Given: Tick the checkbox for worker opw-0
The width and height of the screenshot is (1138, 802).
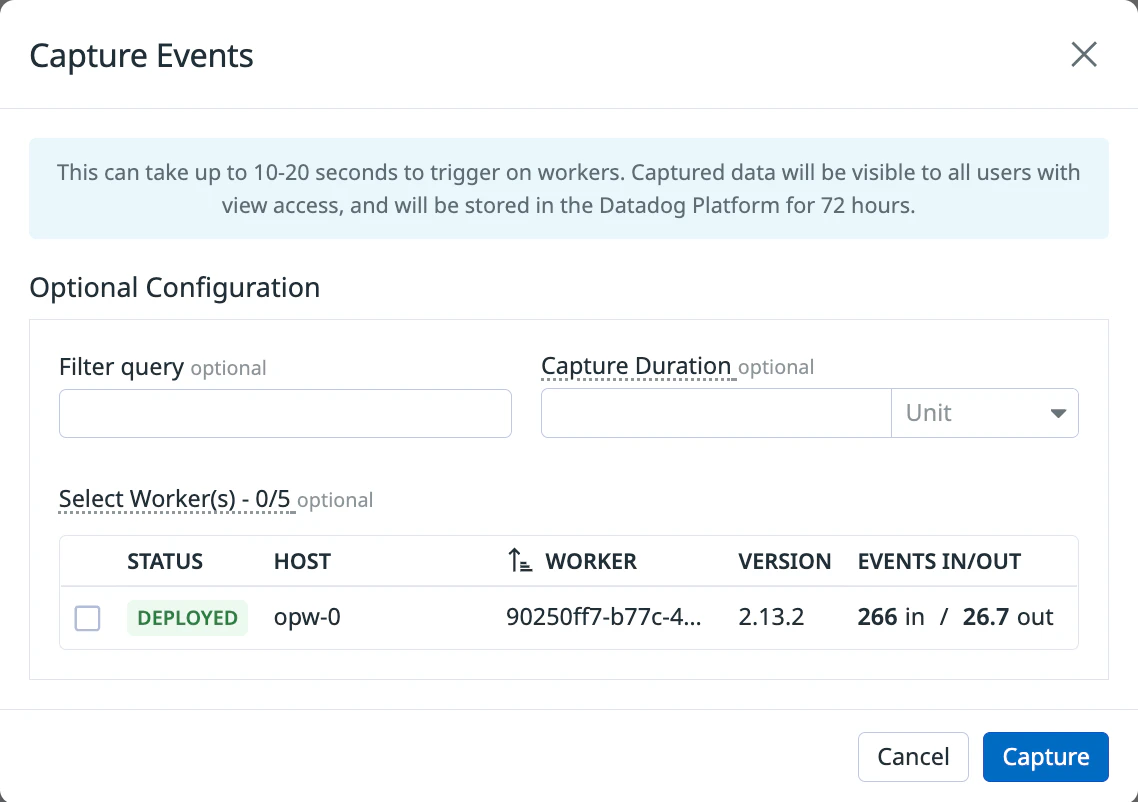Looking at the screenshot, I should (x=88, y=619).
